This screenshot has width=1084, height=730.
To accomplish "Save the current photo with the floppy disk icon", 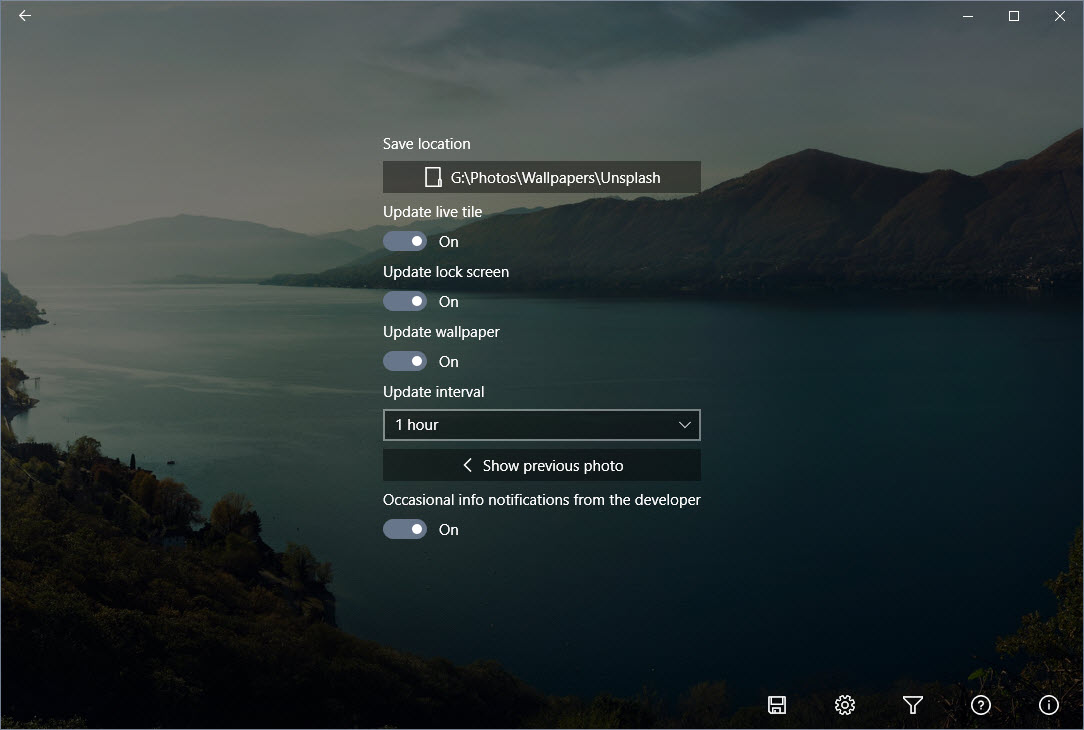I will click(777, 705).
